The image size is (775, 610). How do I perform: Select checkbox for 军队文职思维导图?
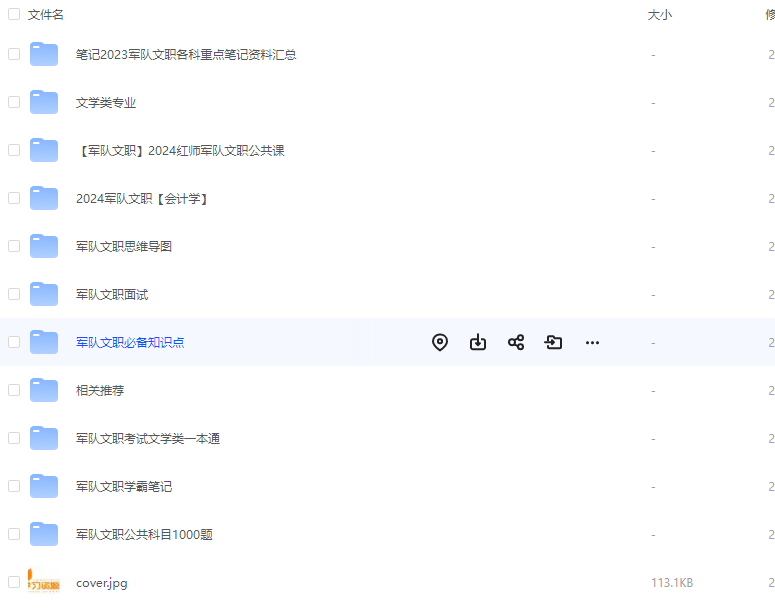pos(14,246)
